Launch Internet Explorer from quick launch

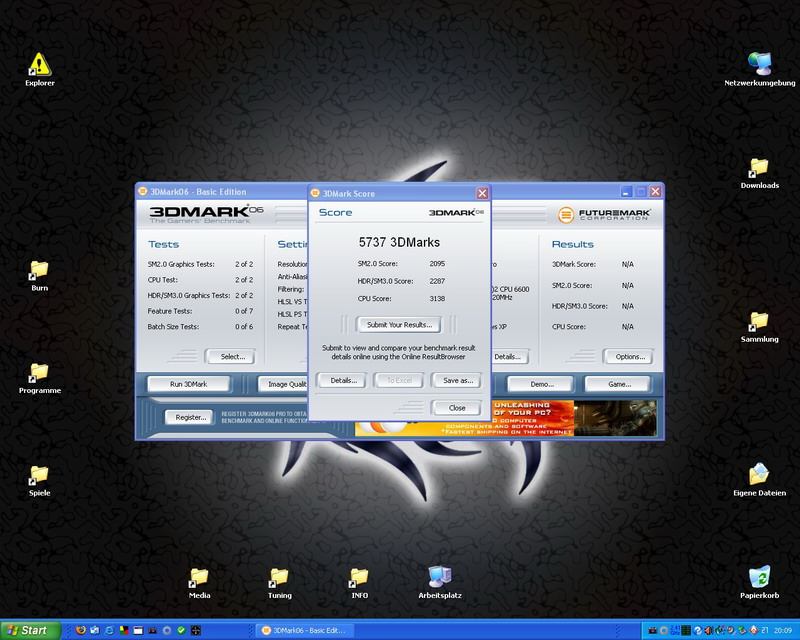tap(109, 630)
